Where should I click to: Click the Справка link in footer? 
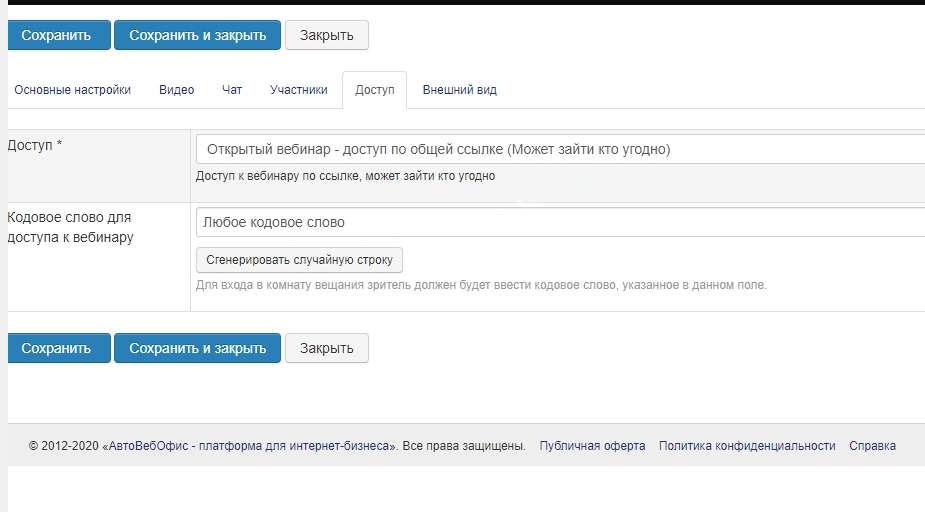[872, 446]
